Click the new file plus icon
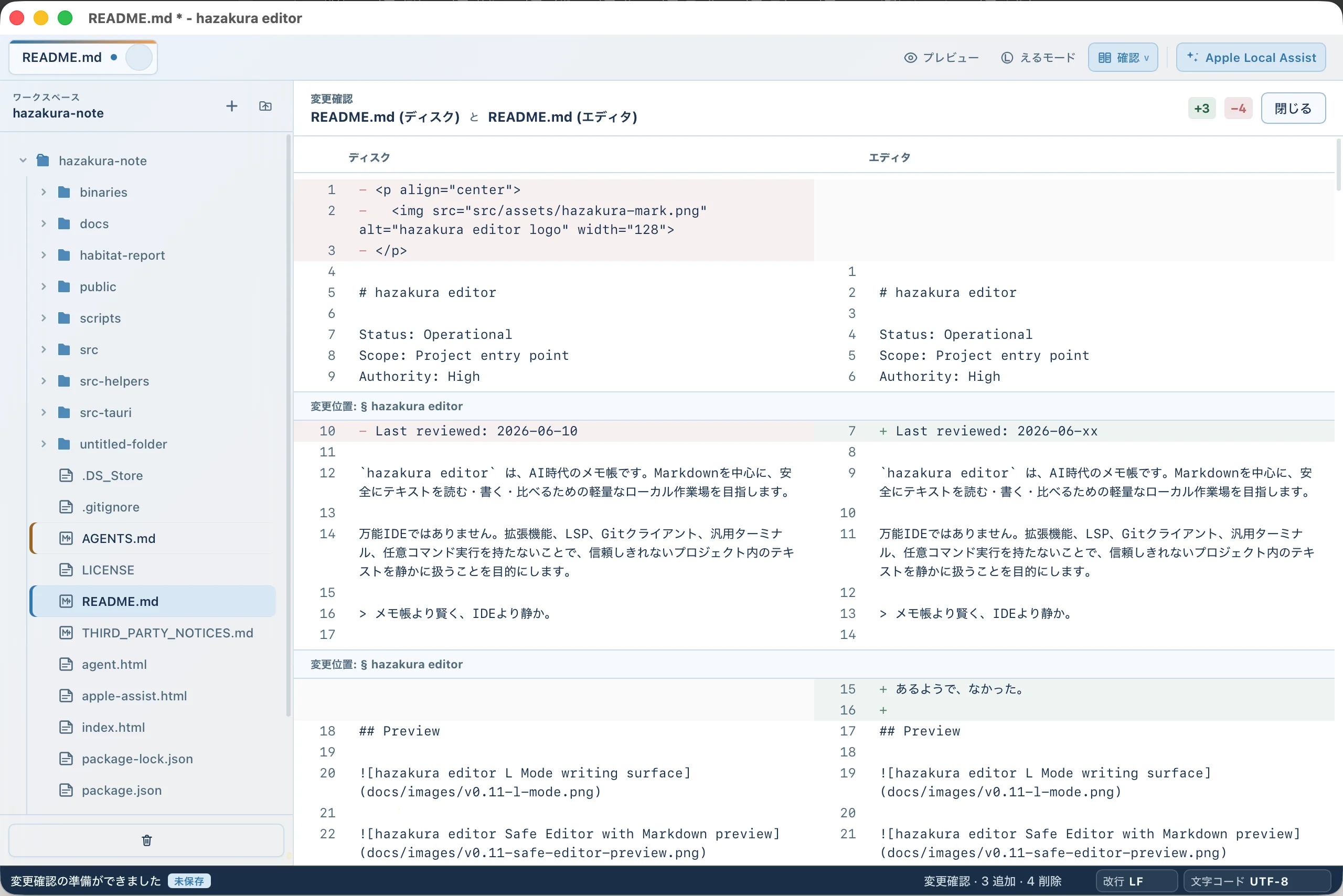The image size is (1343, 896). coord(231,106)
